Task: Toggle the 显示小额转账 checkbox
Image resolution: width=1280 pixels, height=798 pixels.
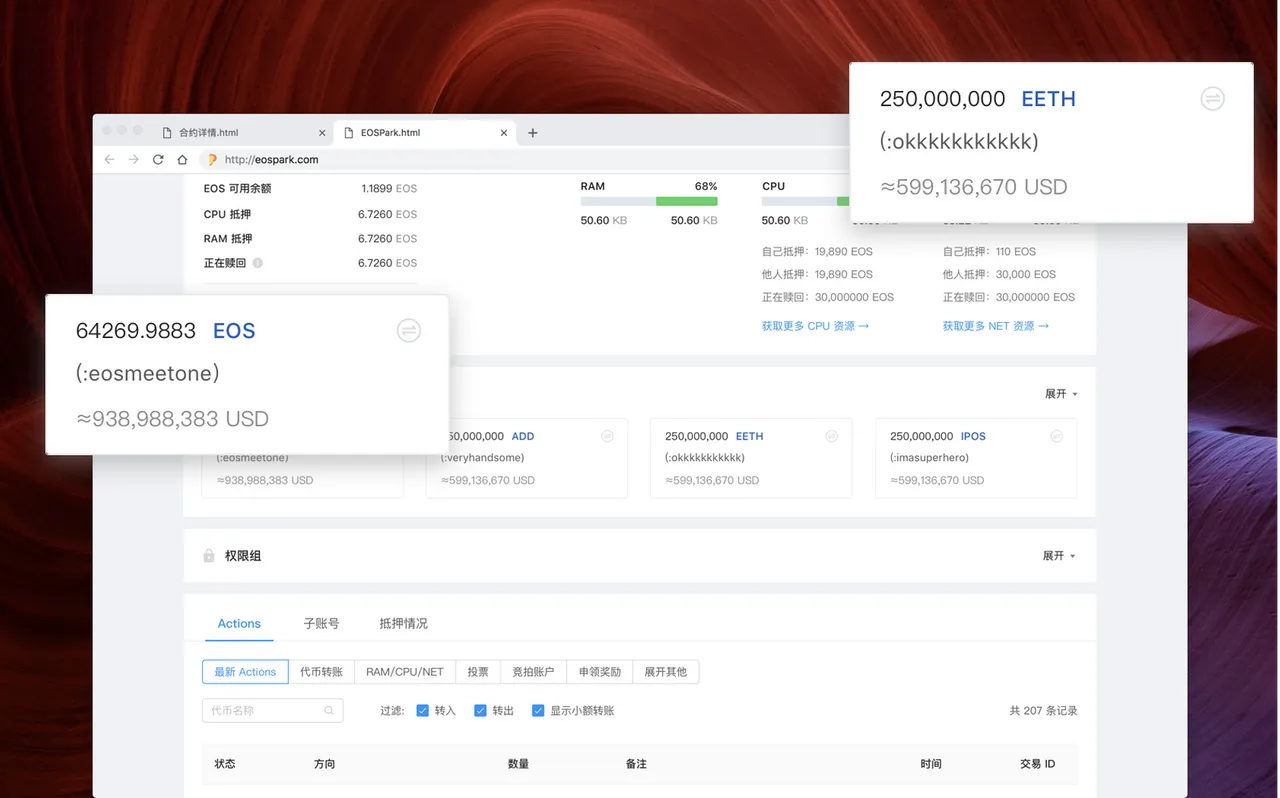Action: 538,710
